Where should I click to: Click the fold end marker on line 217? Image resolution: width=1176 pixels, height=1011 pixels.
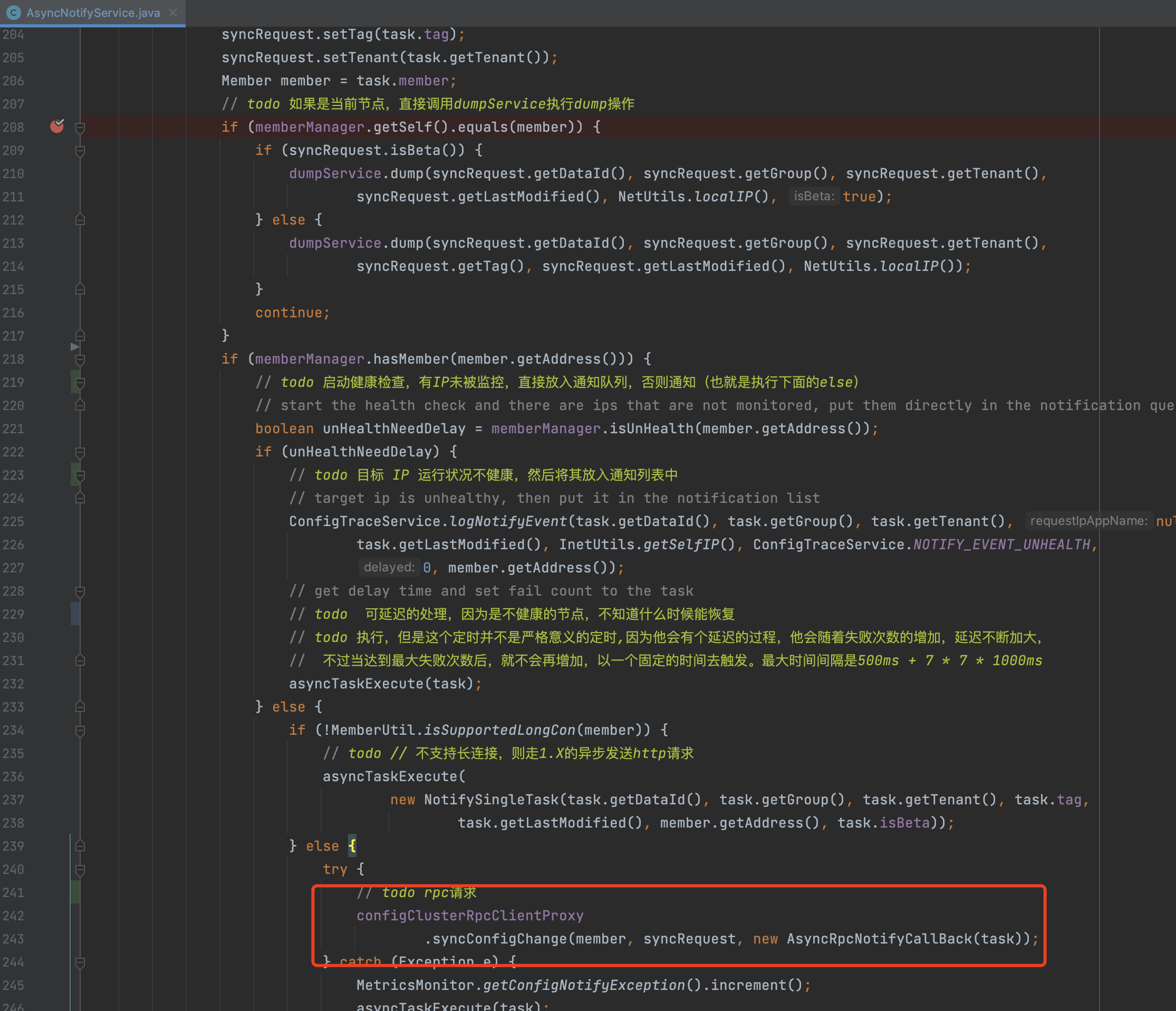[x=80, y=336]
